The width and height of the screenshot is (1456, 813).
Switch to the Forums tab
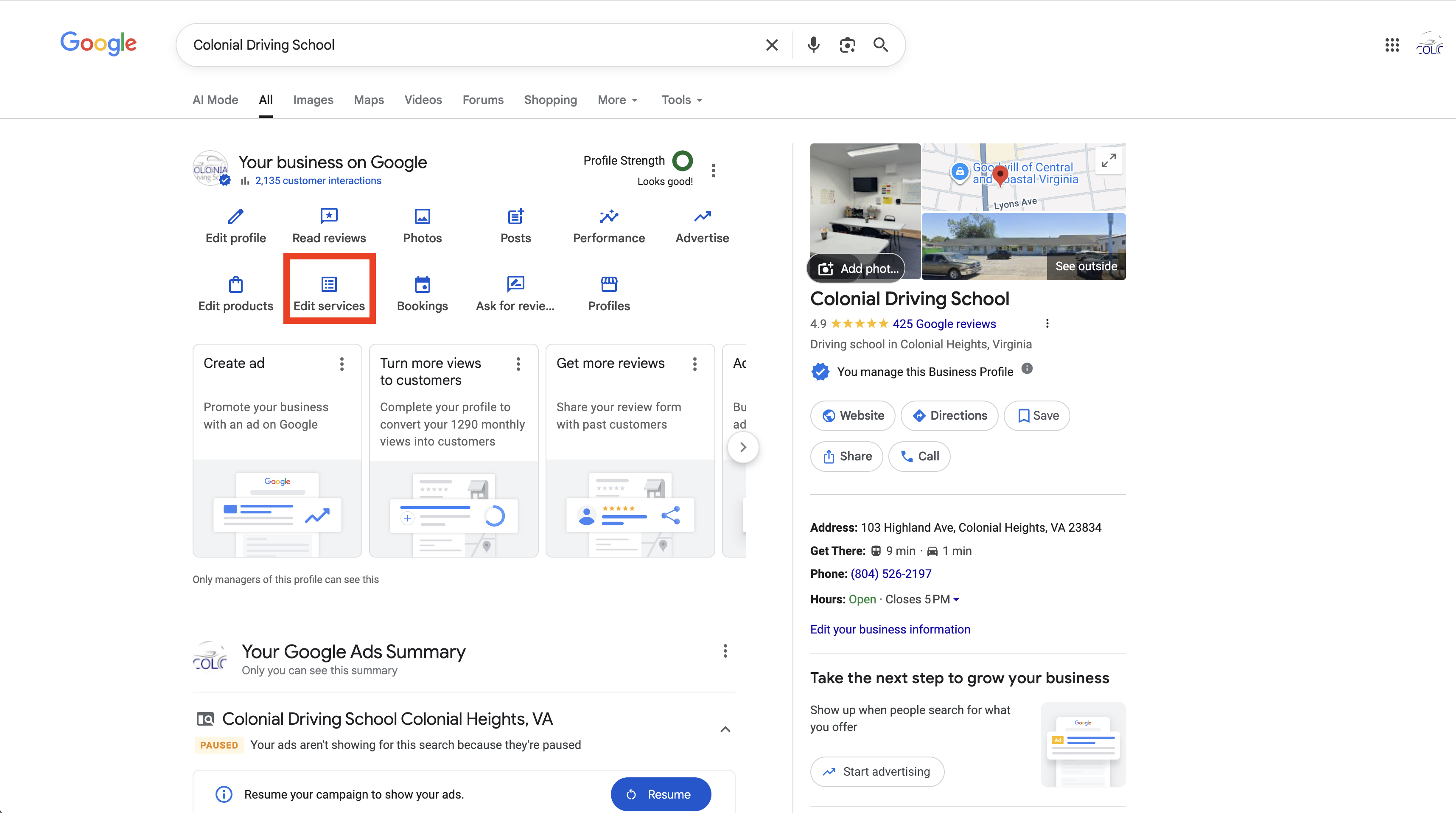[x=483, y=100]
